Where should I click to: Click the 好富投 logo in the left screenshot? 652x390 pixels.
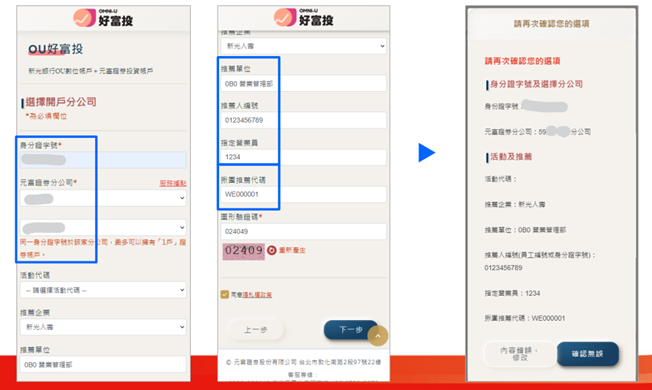(x=104, y=18)
